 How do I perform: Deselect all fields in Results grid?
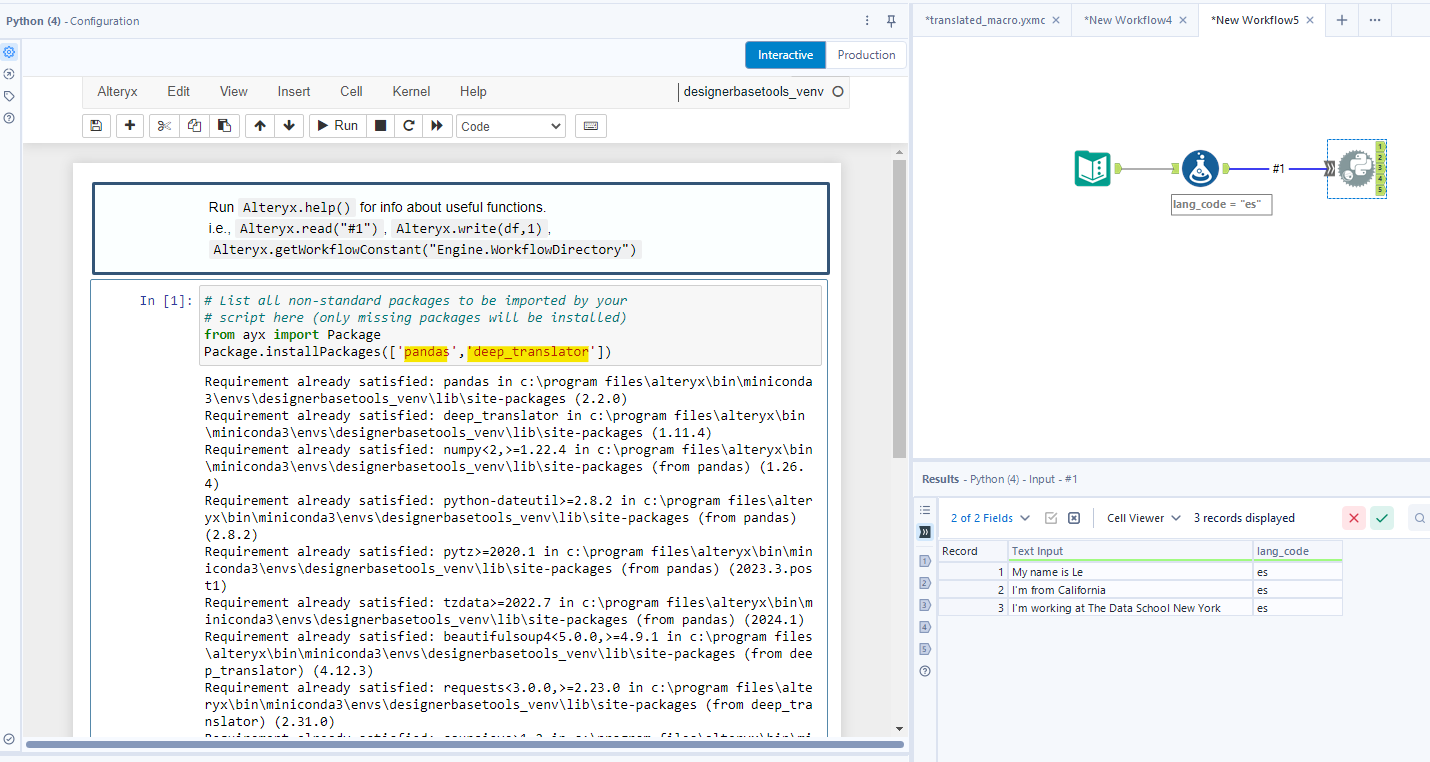pos(1074,518)
